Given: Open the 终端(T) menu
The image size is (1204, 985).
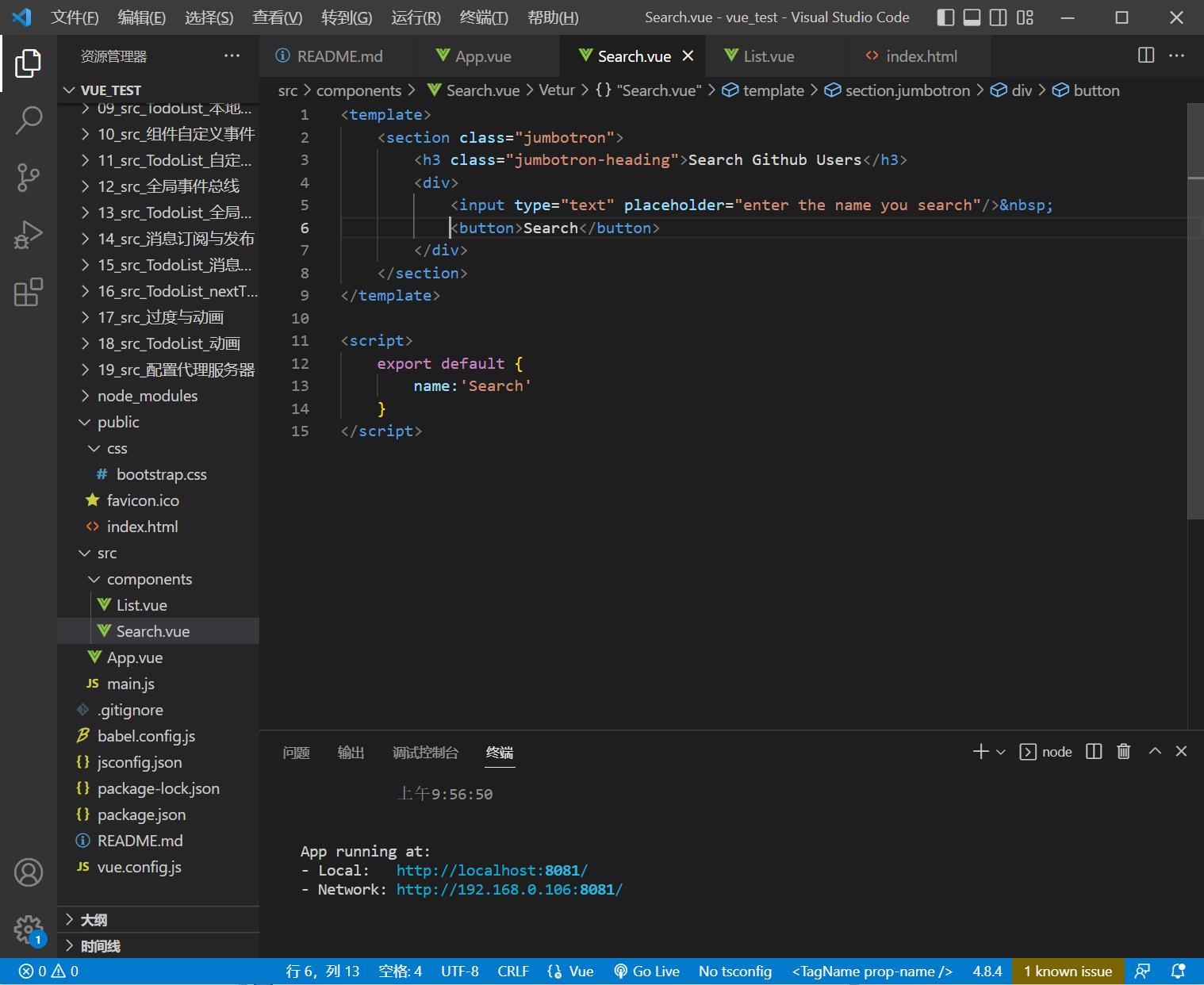Looking at the screenshot, I should tap(484, 17).
